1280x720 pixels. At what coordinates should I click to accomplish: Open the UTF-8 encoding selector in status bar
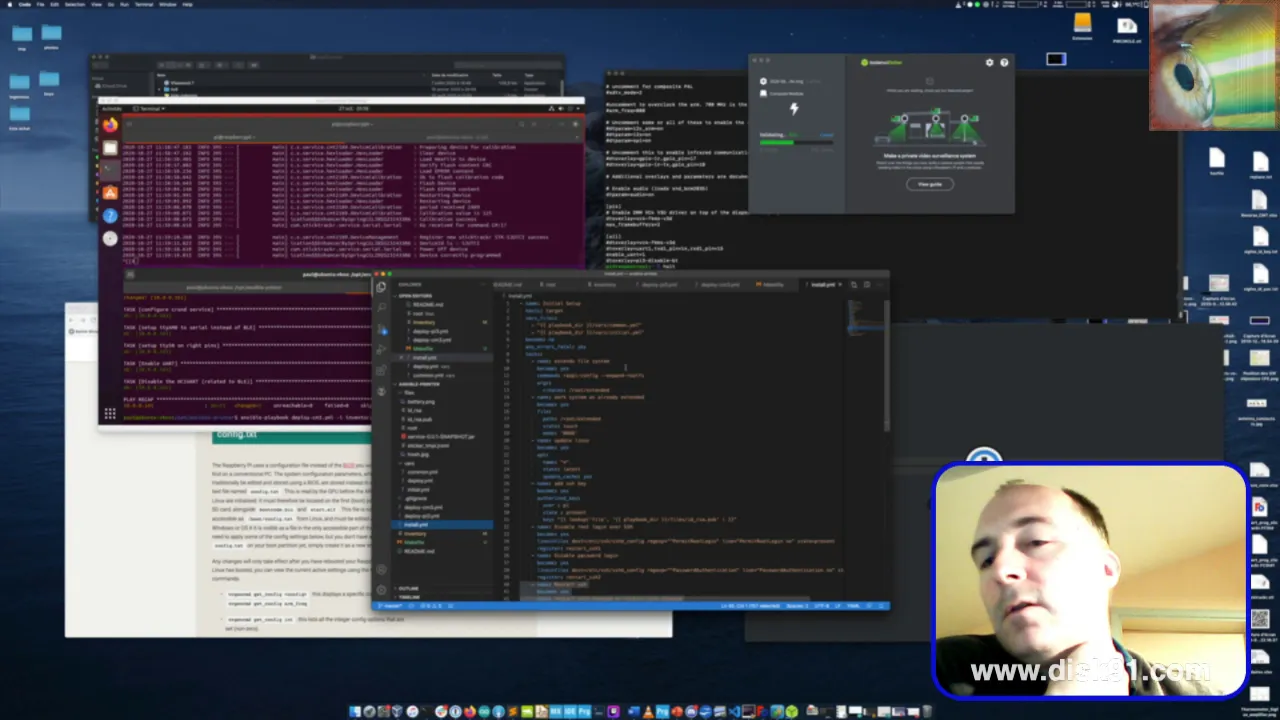click(x=822, y=605)
